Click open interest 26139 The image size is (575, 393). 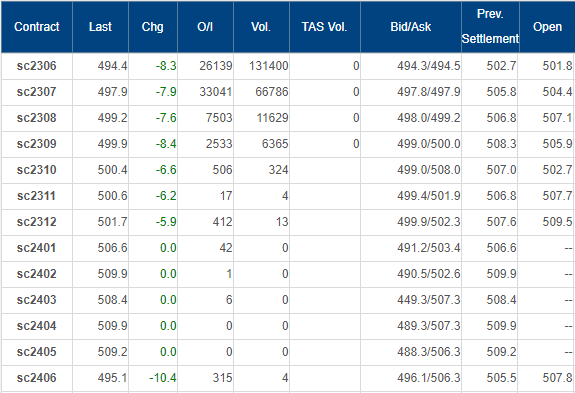click(216, 66)
